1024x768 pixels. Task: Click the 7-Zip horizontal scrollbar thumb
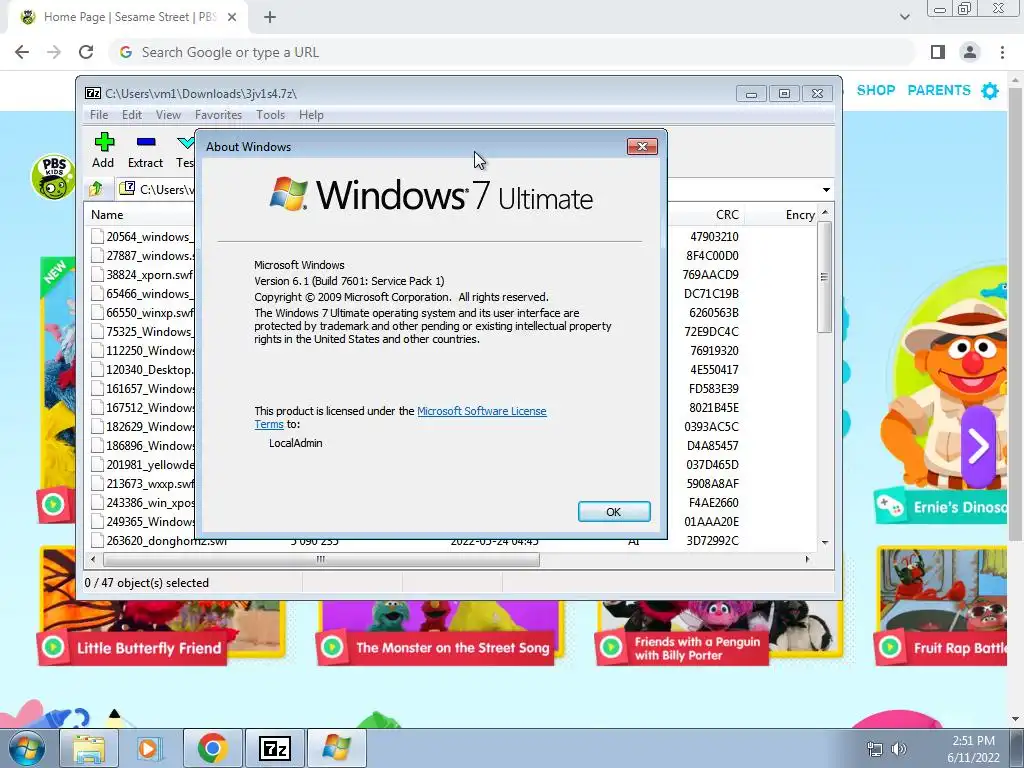point(321,559)
